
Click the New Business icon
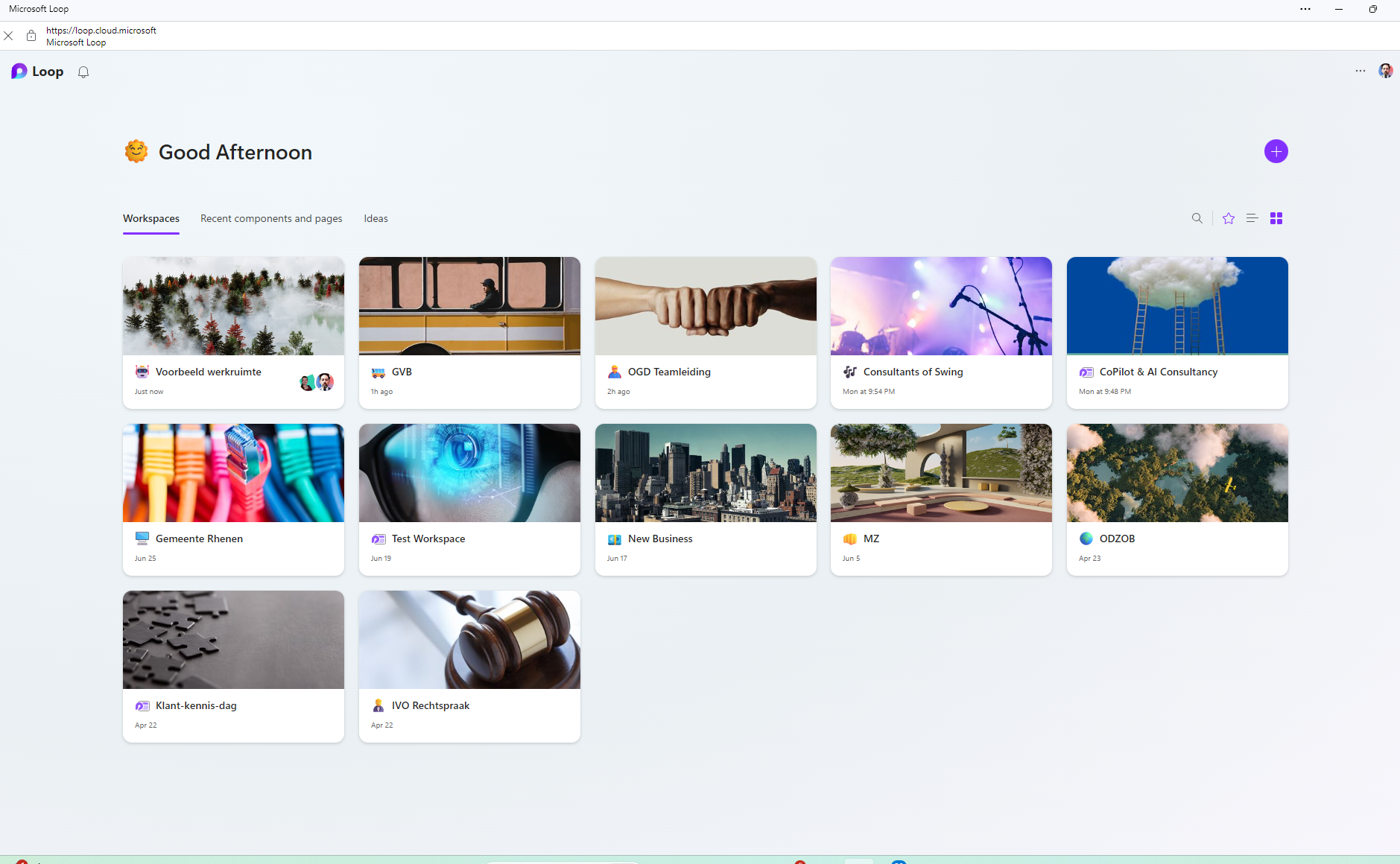pos(615,539)
